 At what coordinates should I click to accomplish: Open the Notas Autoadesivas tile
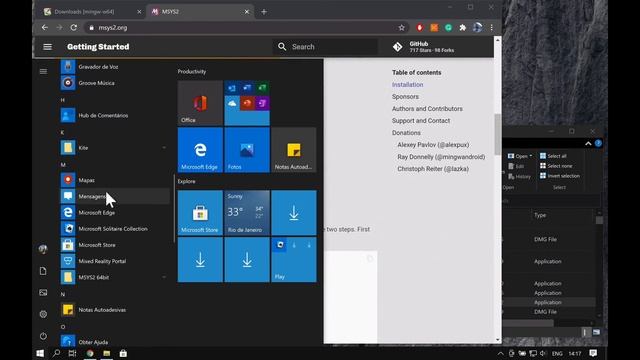pyautogui.click(x=293, y=150)
